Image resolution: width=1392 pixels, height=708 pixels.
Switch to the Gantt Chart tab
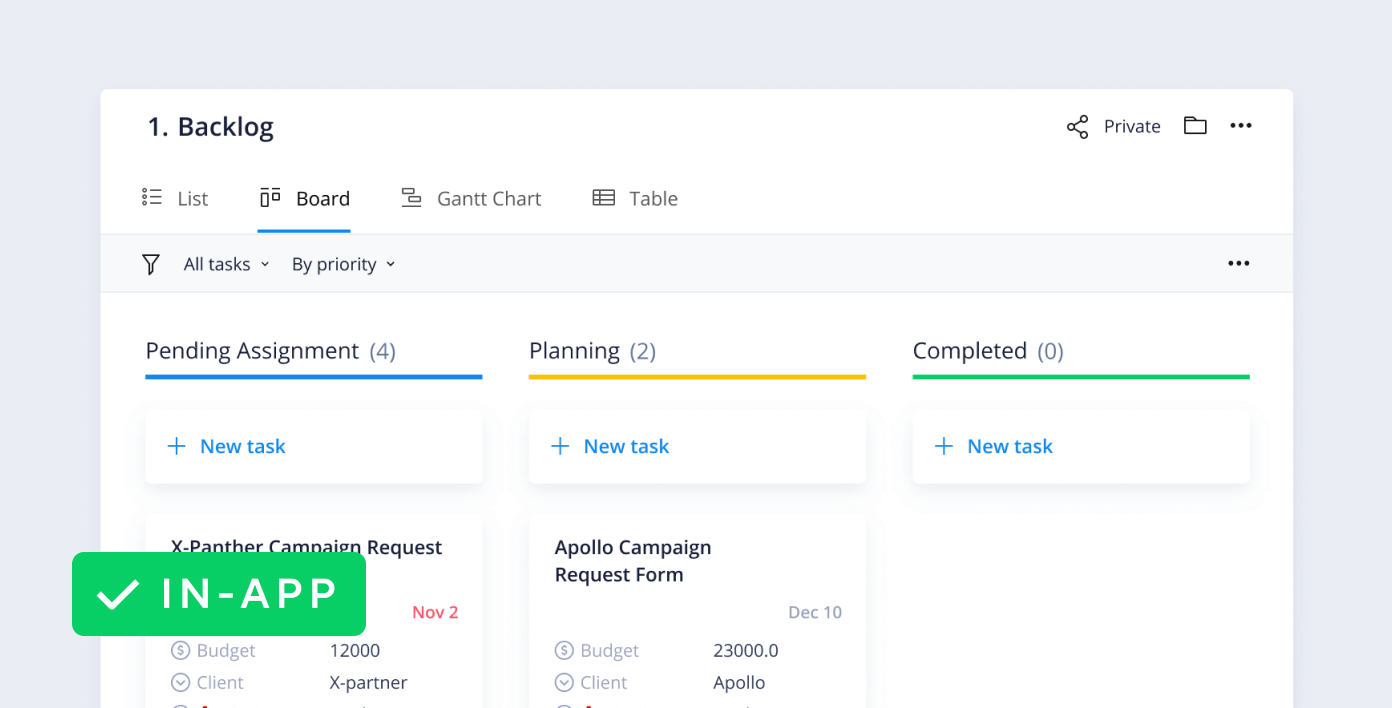coord(471,199)
